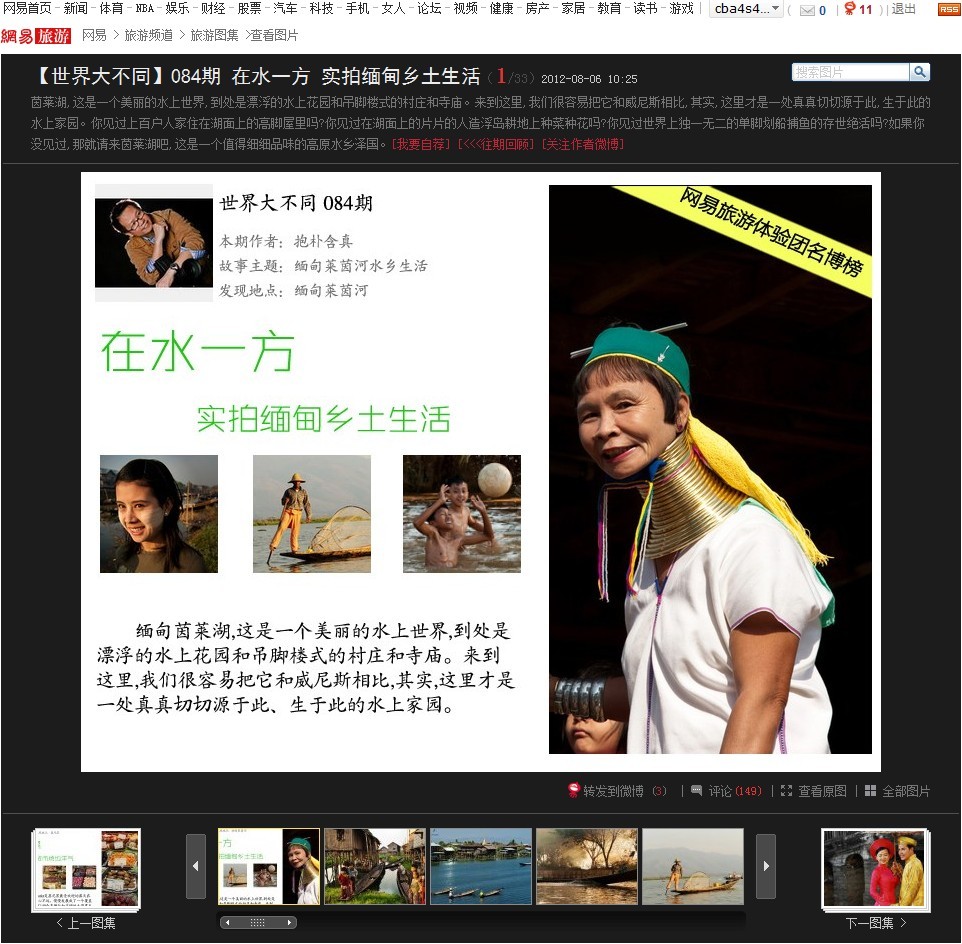This screenshot has width=962, height=944.
Task: Click the 退出 logout link
Action: (903, 9)
